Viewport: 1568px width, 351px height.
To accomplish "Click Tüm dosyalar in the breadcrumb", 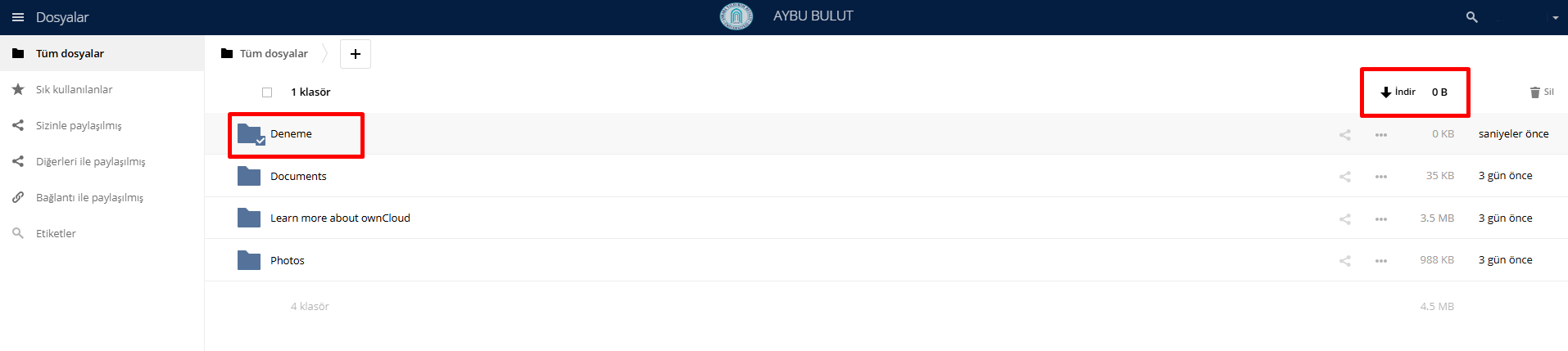I will pyautogui.click(x=273, y=54).
